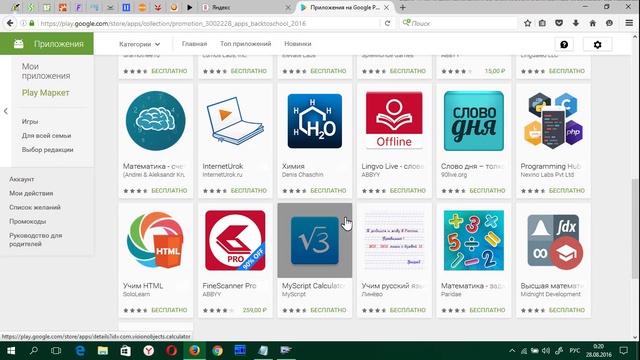Image resolution: width=640 pixels, height=360 pixels.
Task: Open Аккаунт link
Action: point(22,179)
